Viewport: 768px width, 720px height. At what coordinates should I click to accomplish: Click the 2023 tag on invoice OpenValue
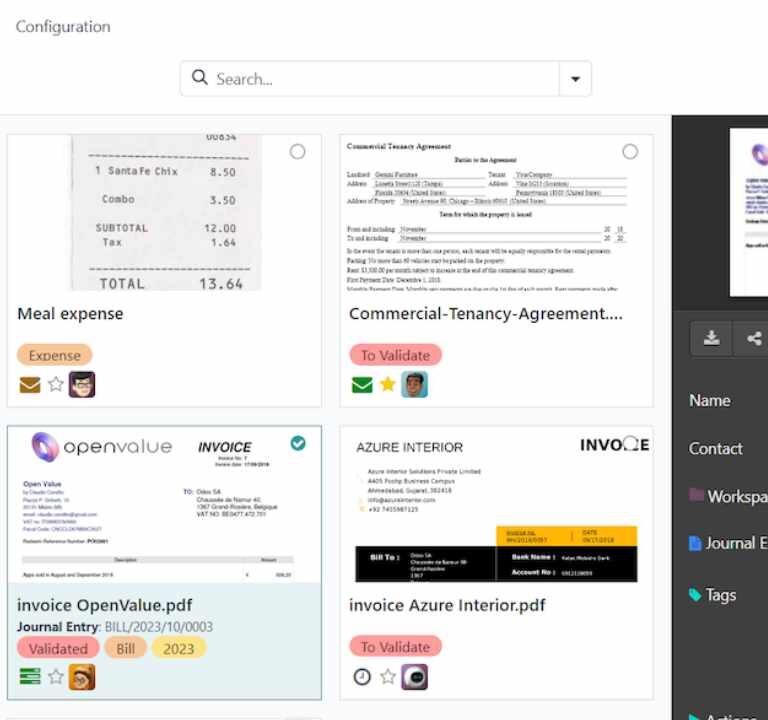(x=178, y=648)
